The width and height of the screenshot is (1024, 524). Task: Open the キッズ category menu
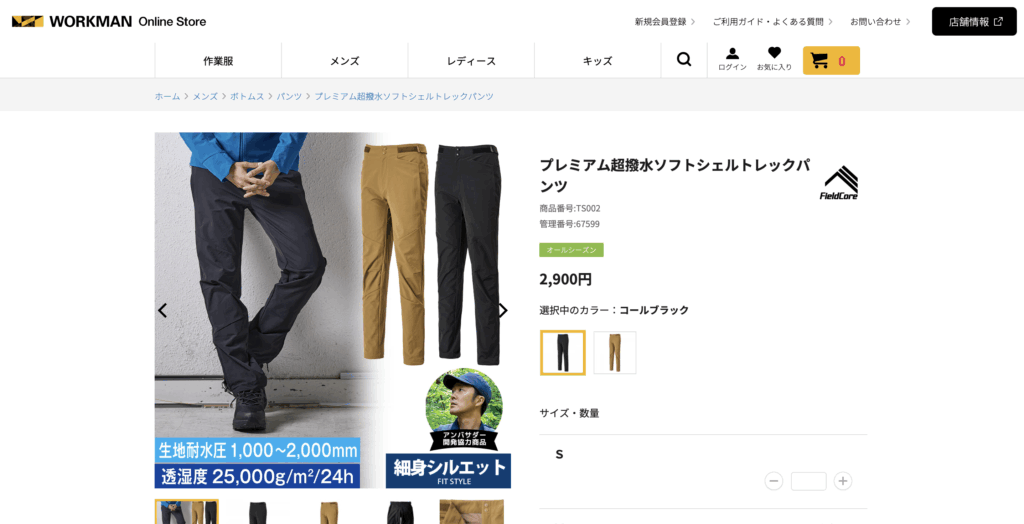tap(597, 61)
